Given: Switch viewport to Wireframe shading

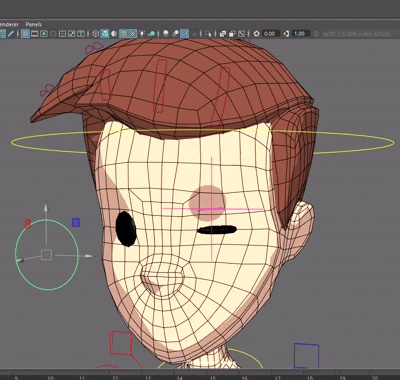Looking at the screenshot, I should click(x=96, y=34).
